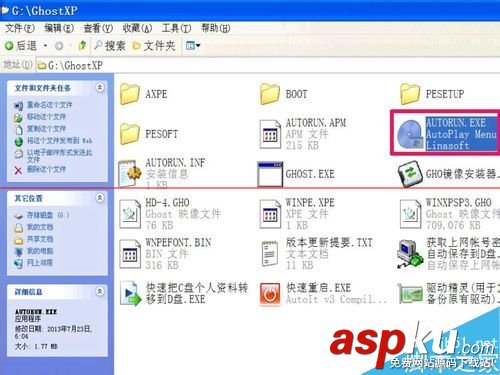500x375 pixels.
Task: Click the 网上邻居 network places icon
Action: (18, 263)
